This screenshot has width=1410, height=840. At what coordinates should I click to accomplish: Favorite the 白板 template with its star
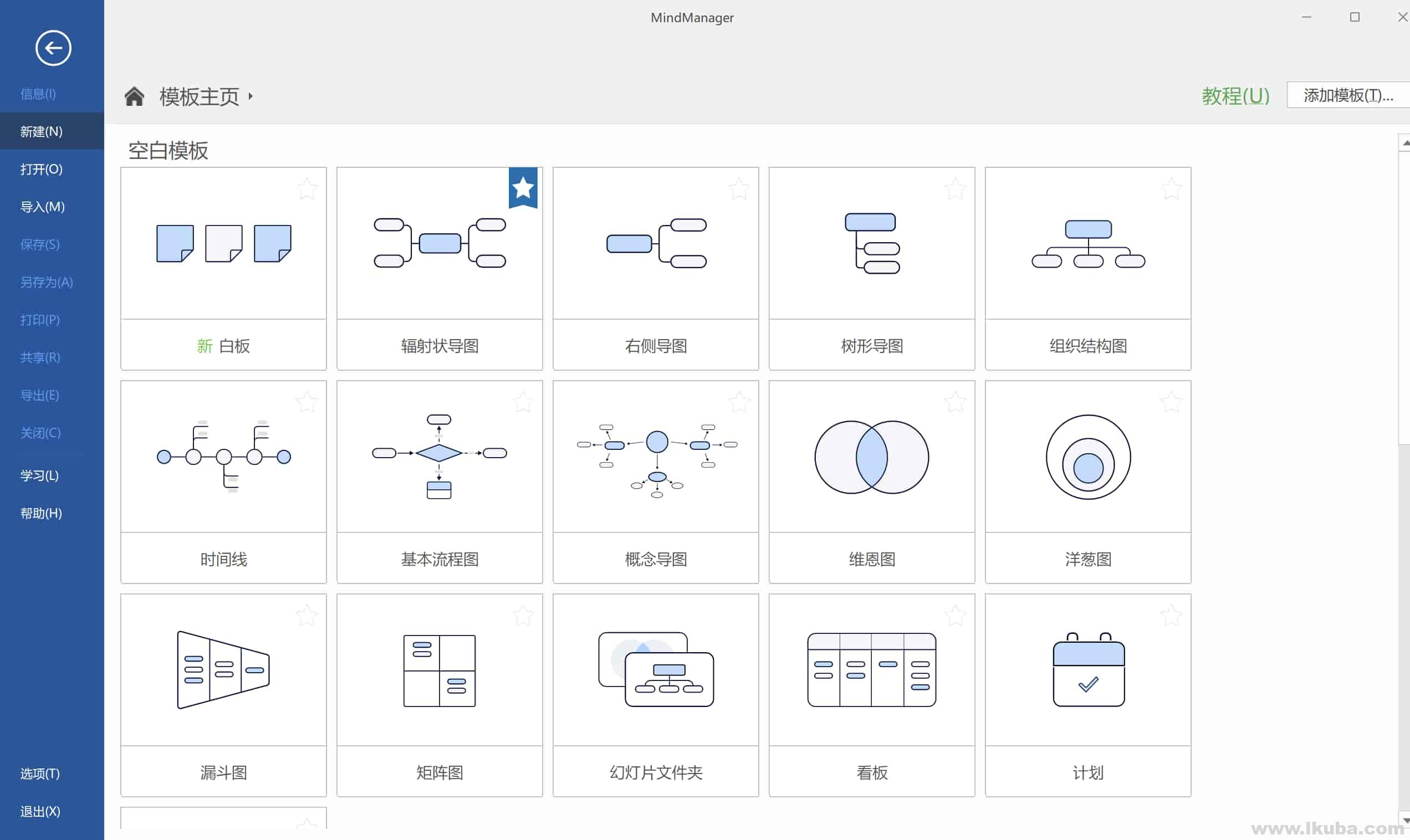click(307, 188)
